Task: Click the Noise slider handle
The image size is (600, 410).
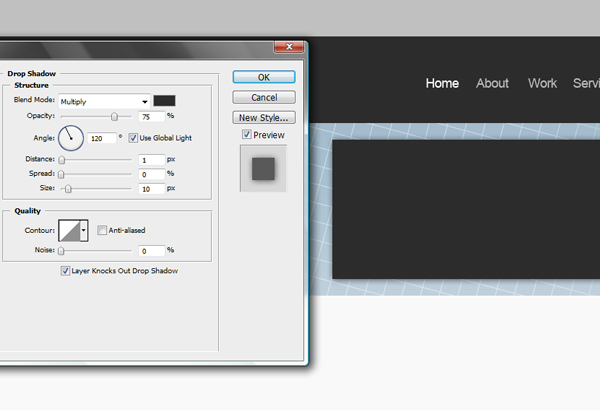Action: pos(61,250)
